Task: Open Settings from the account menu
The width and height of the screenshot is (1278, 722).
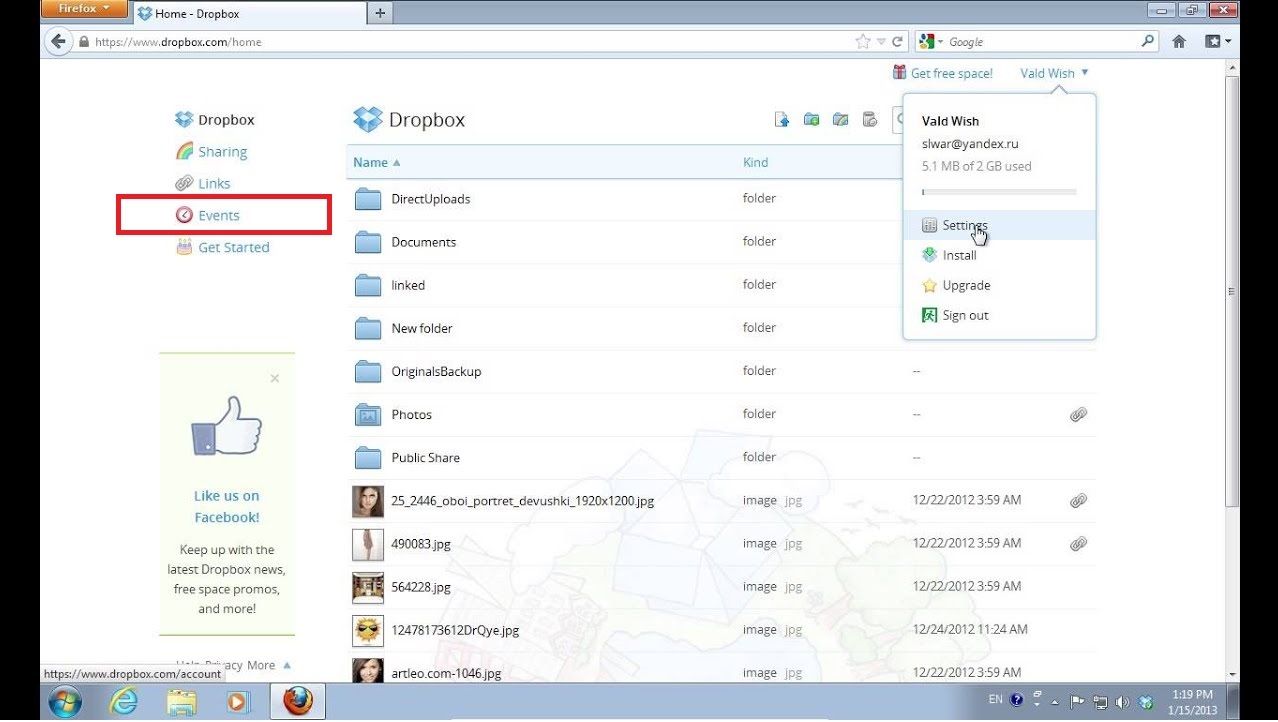Action: pyautogui.click(x=999, y=226)
